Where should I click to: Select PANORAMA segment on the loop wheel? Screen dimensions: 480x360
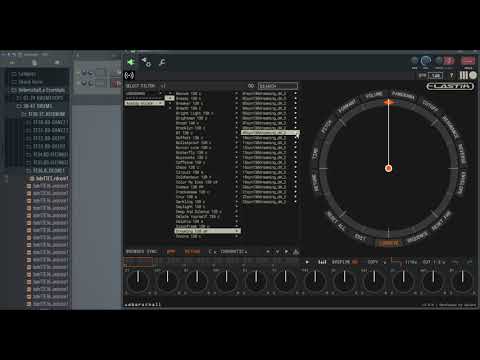tap(403, 96)
